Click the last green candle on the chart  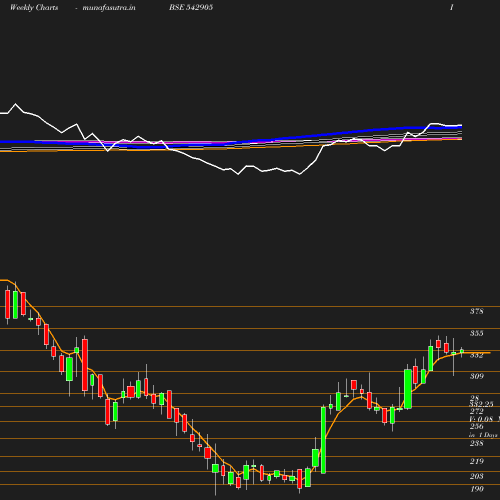[x=462, y=351]
